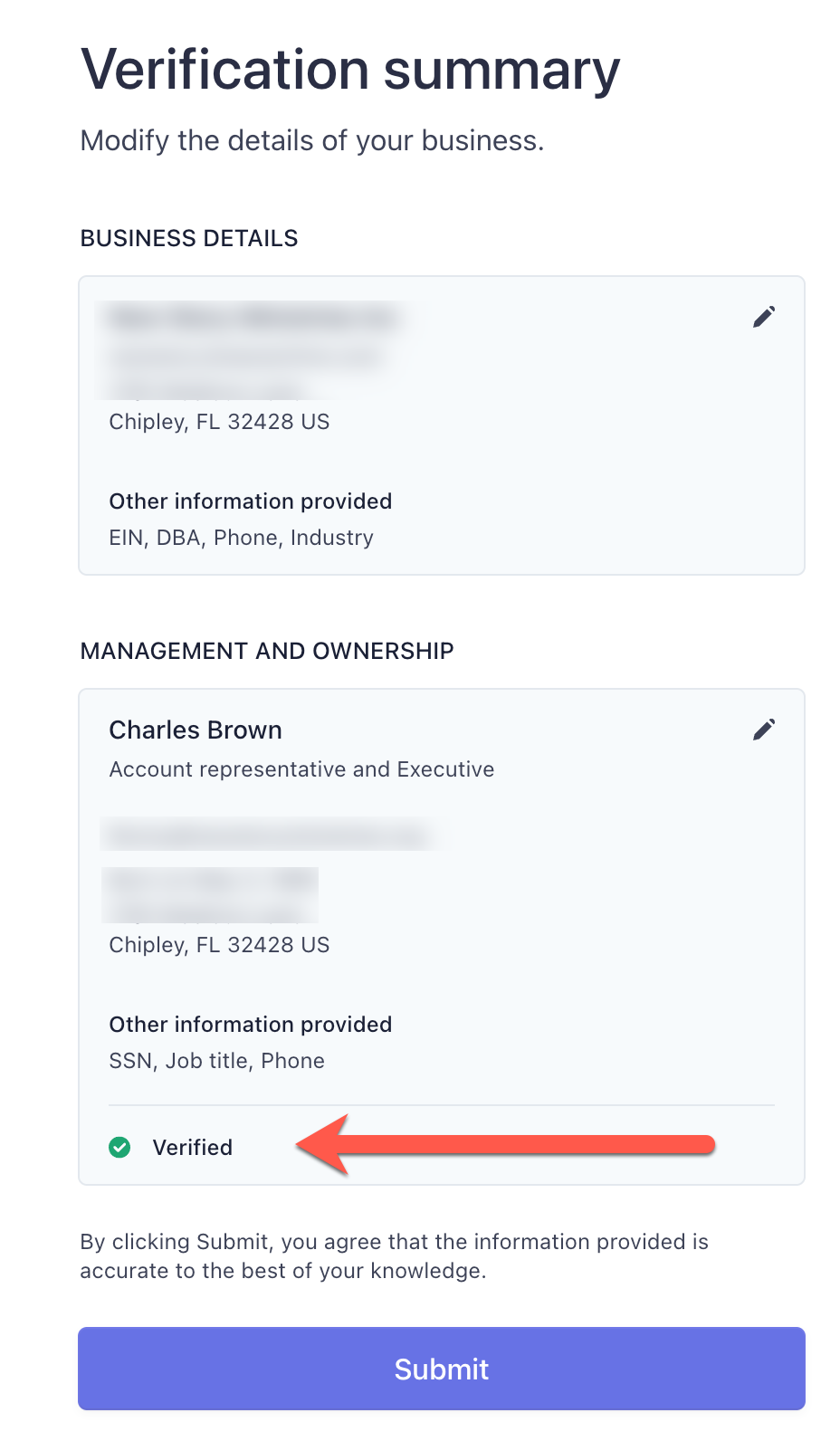Click Charles Brown's Chipley, FL address line
The height and width of the screenshot is (1441, 840).
pyautogui.click(x=219, y=945)
